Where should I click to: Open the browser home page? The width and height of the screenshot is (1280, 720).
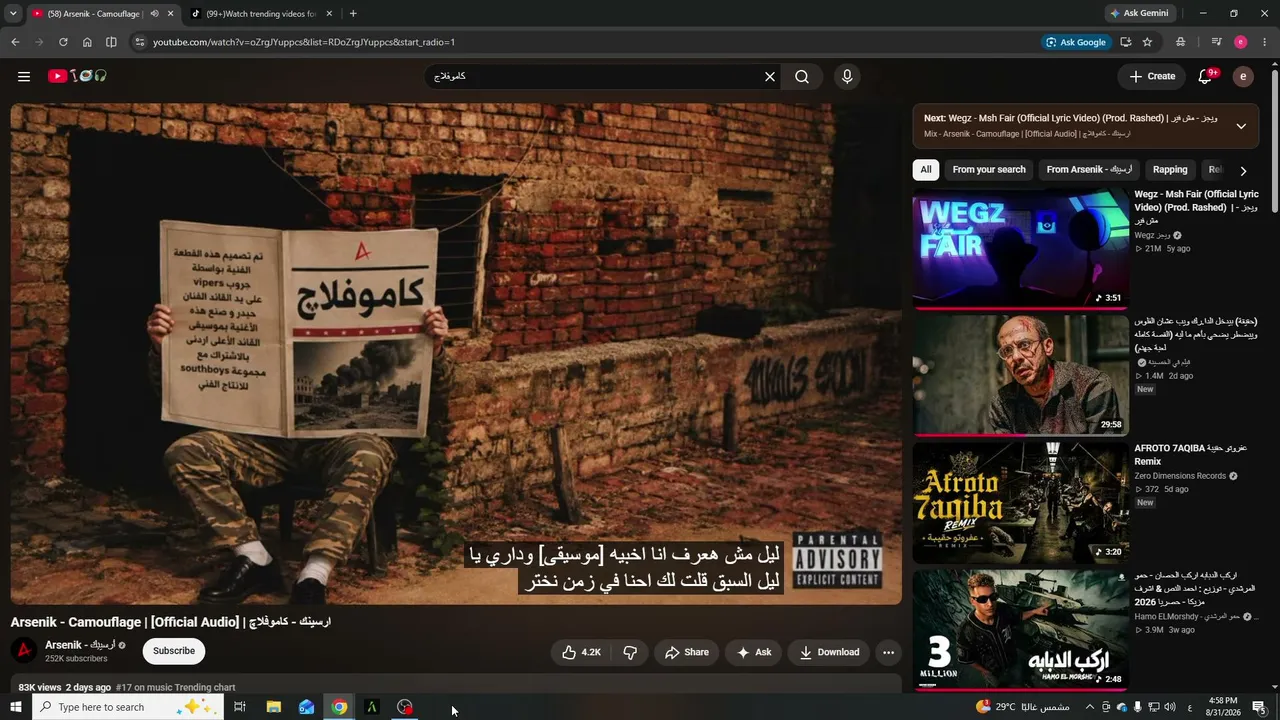pyautogui.click(x=87, y=42)
